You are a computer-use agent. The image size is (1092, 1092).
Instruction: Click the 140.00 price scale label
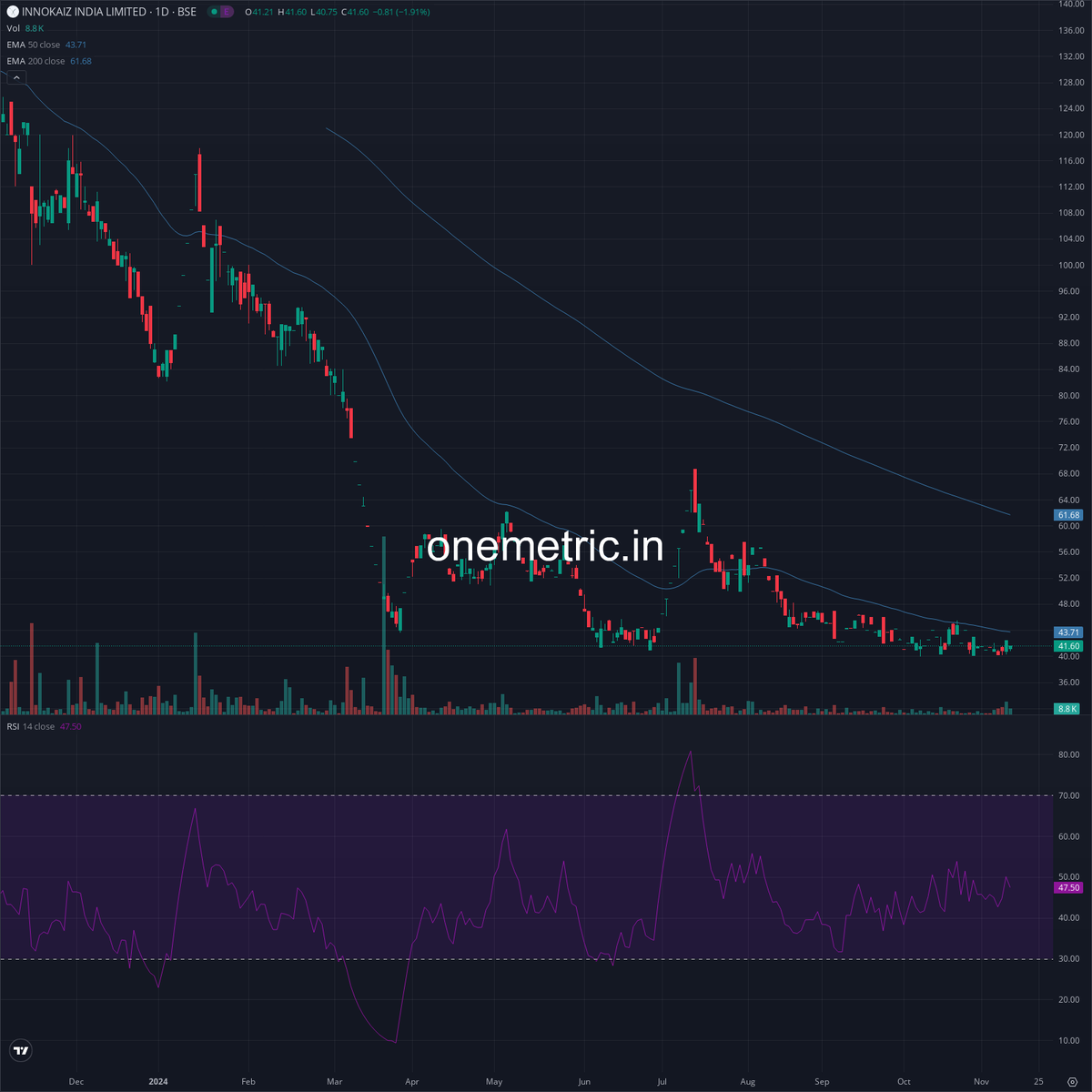(1071, 5)
